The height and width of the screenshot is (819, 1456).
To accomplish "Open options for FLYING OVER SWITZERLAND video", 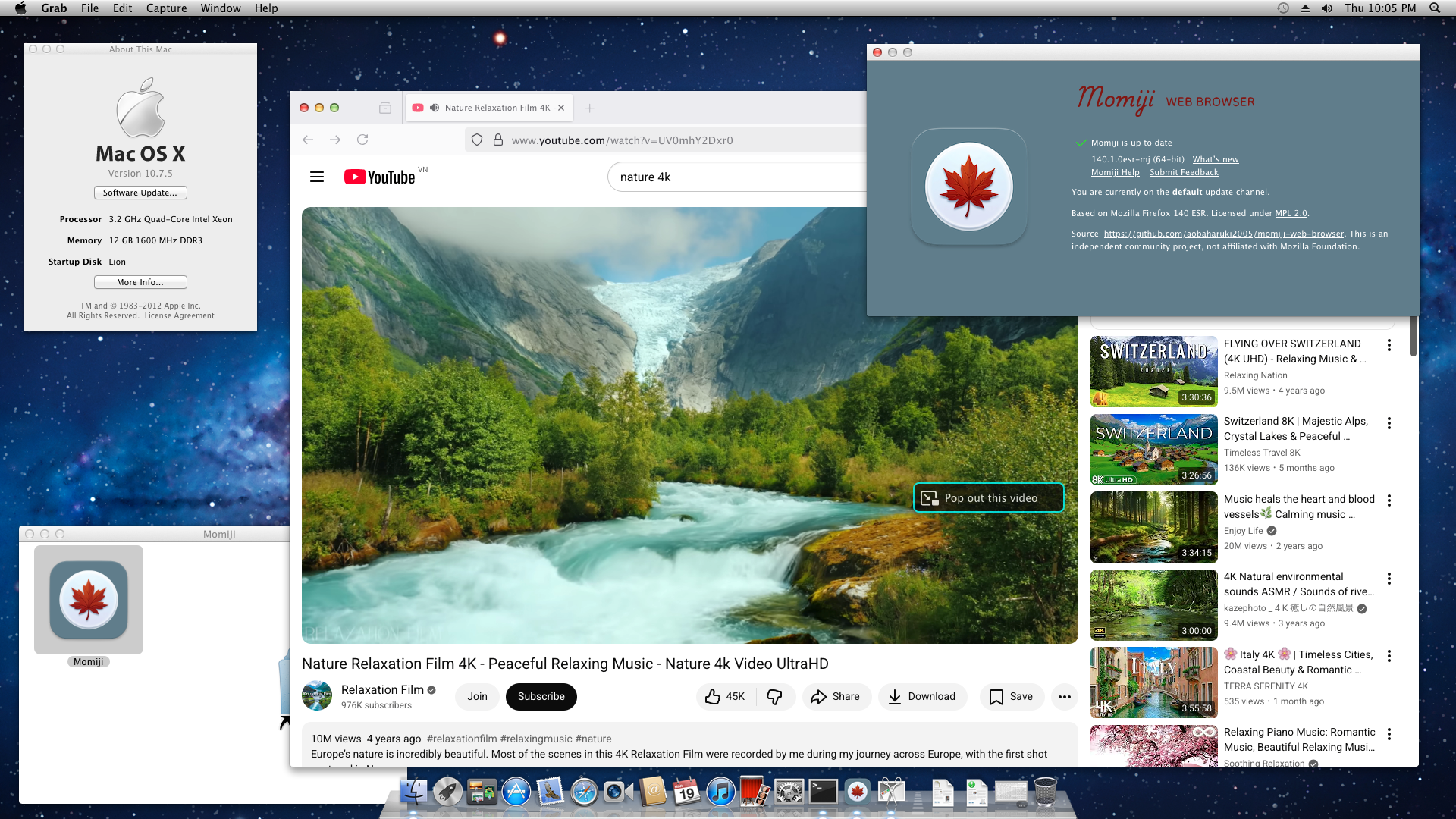I will (1389, 345).
